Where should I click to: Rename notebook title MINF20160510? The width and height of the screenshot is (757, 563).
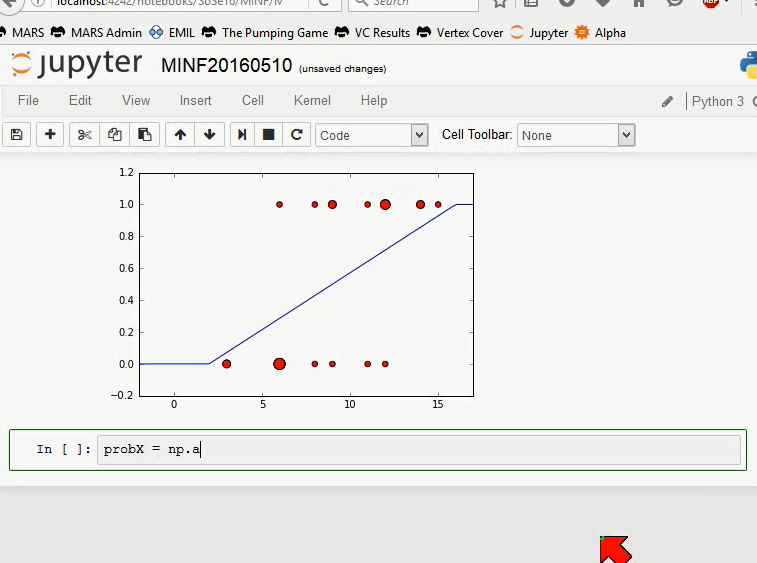(x=226, y=66)
